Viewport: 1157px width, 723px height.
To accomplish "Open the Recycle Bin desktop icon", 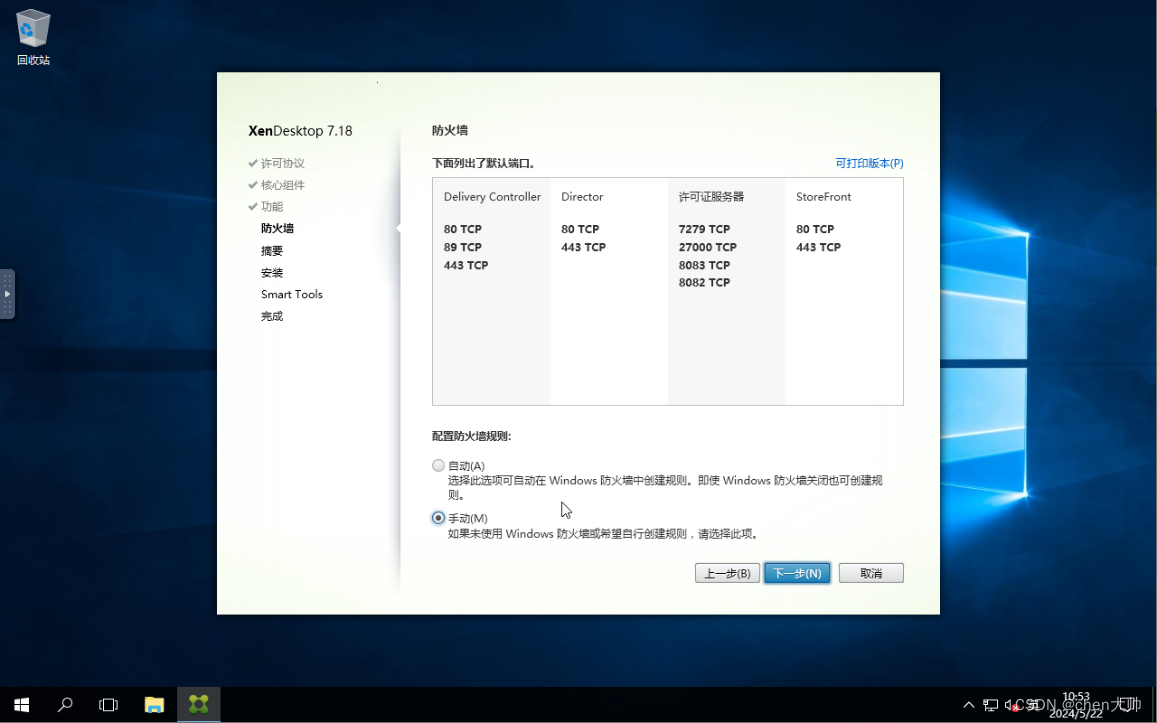I will click(33, 37).
